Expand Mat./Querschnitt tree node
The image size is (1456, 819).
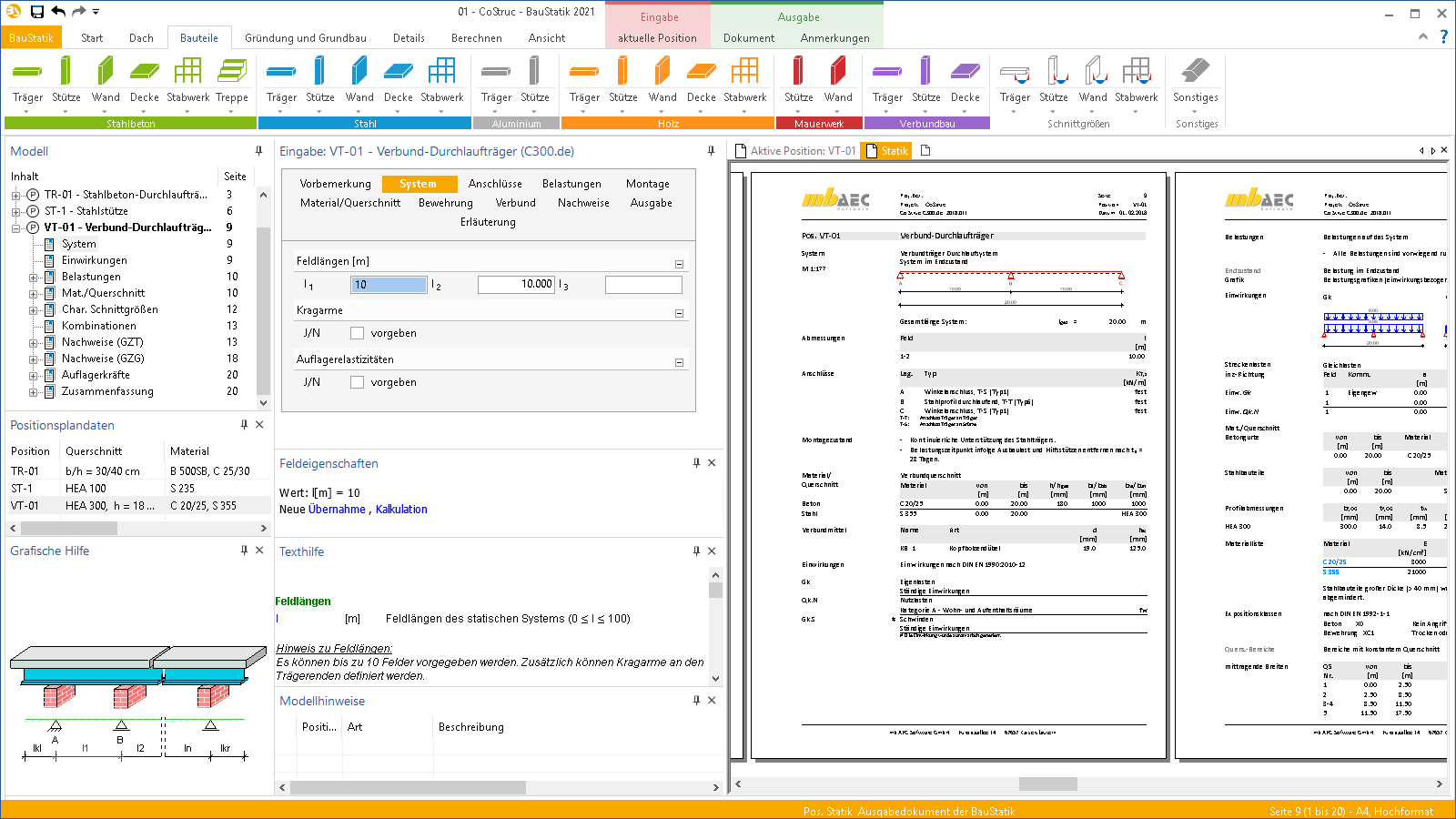33,293
